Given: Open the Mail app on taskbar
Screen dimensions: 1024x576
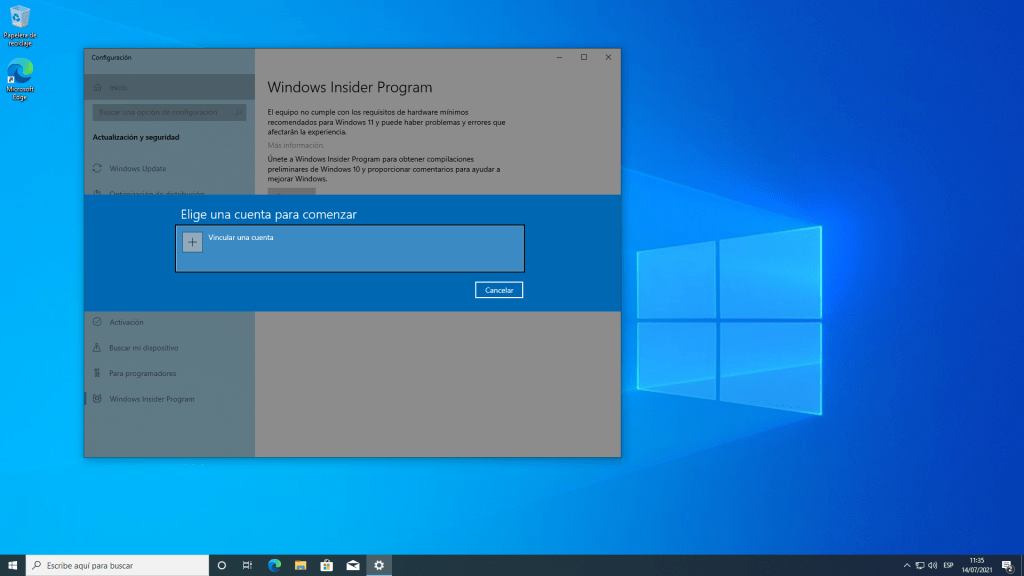Looking at the screenshot, I should 352,565.
